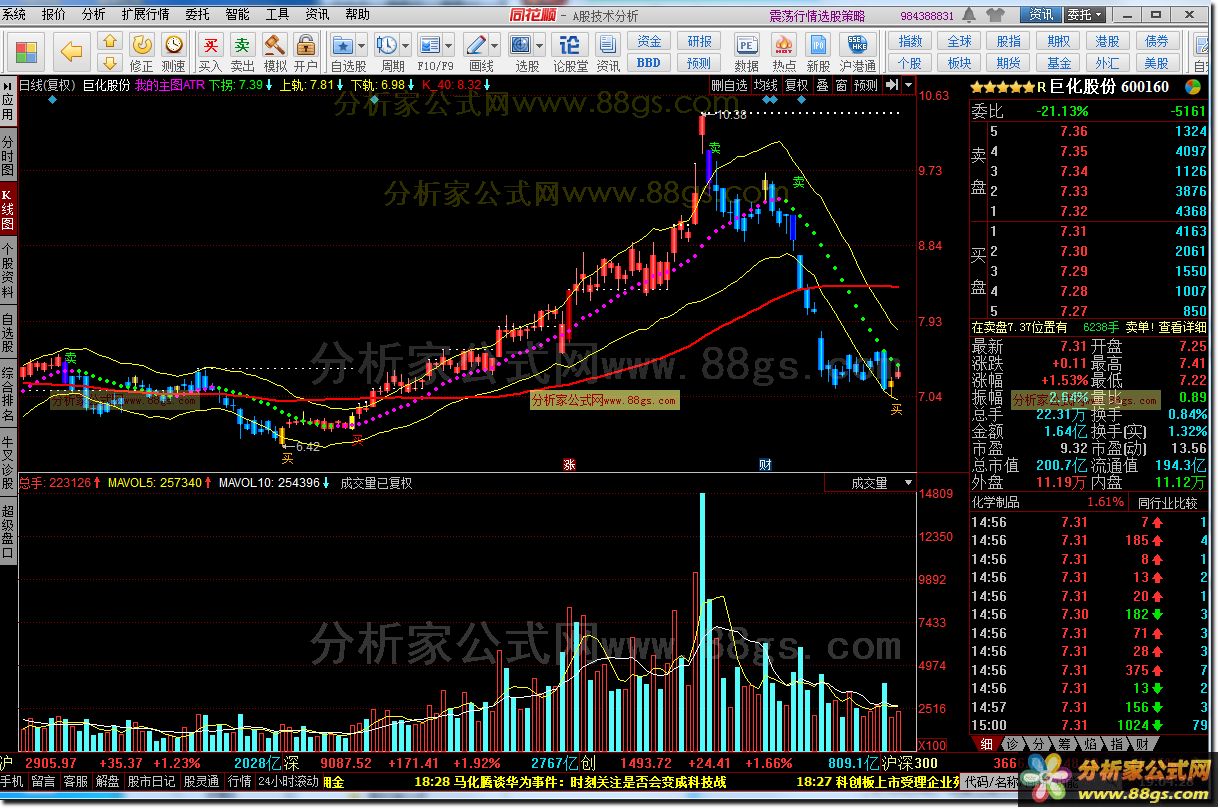1220x809 pixels.
Task: Open the 帮助 menu
Action: [x=357, y=14]
